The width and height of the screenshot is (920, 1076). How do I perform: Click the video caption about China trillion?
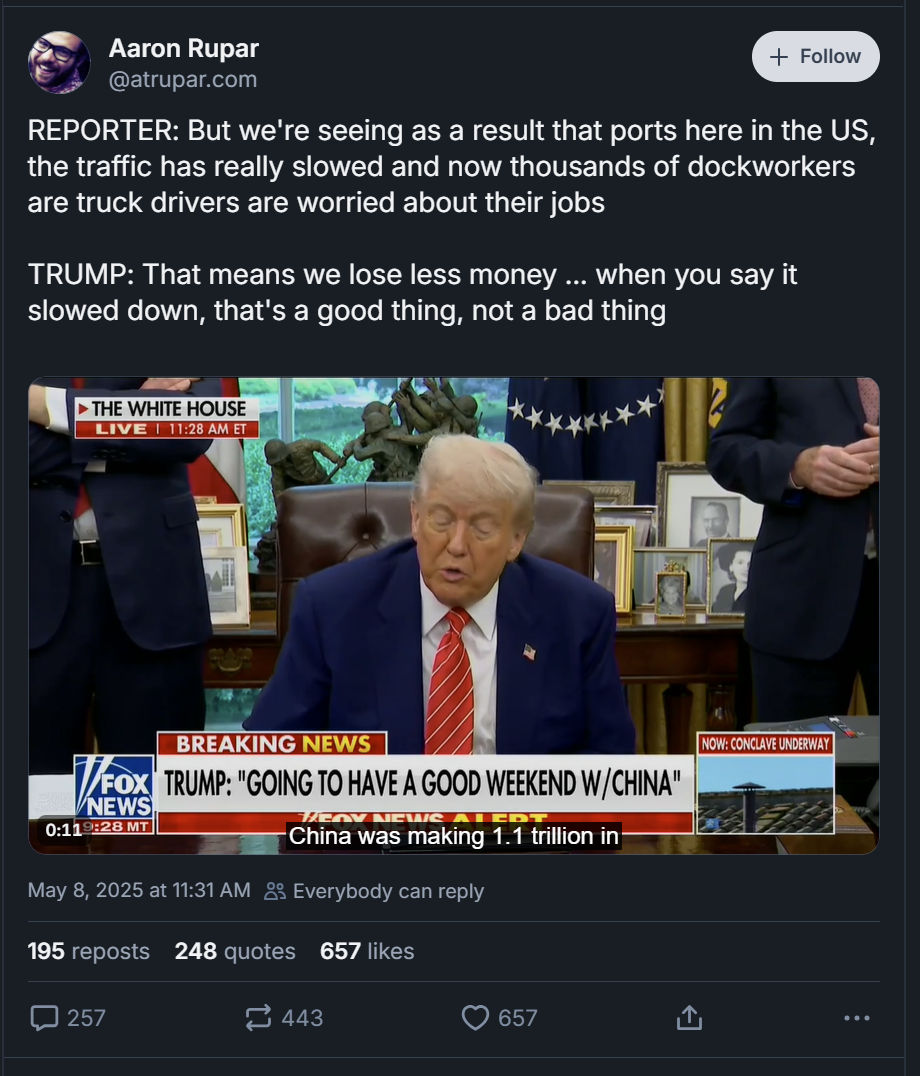click(x=453, y=836)
